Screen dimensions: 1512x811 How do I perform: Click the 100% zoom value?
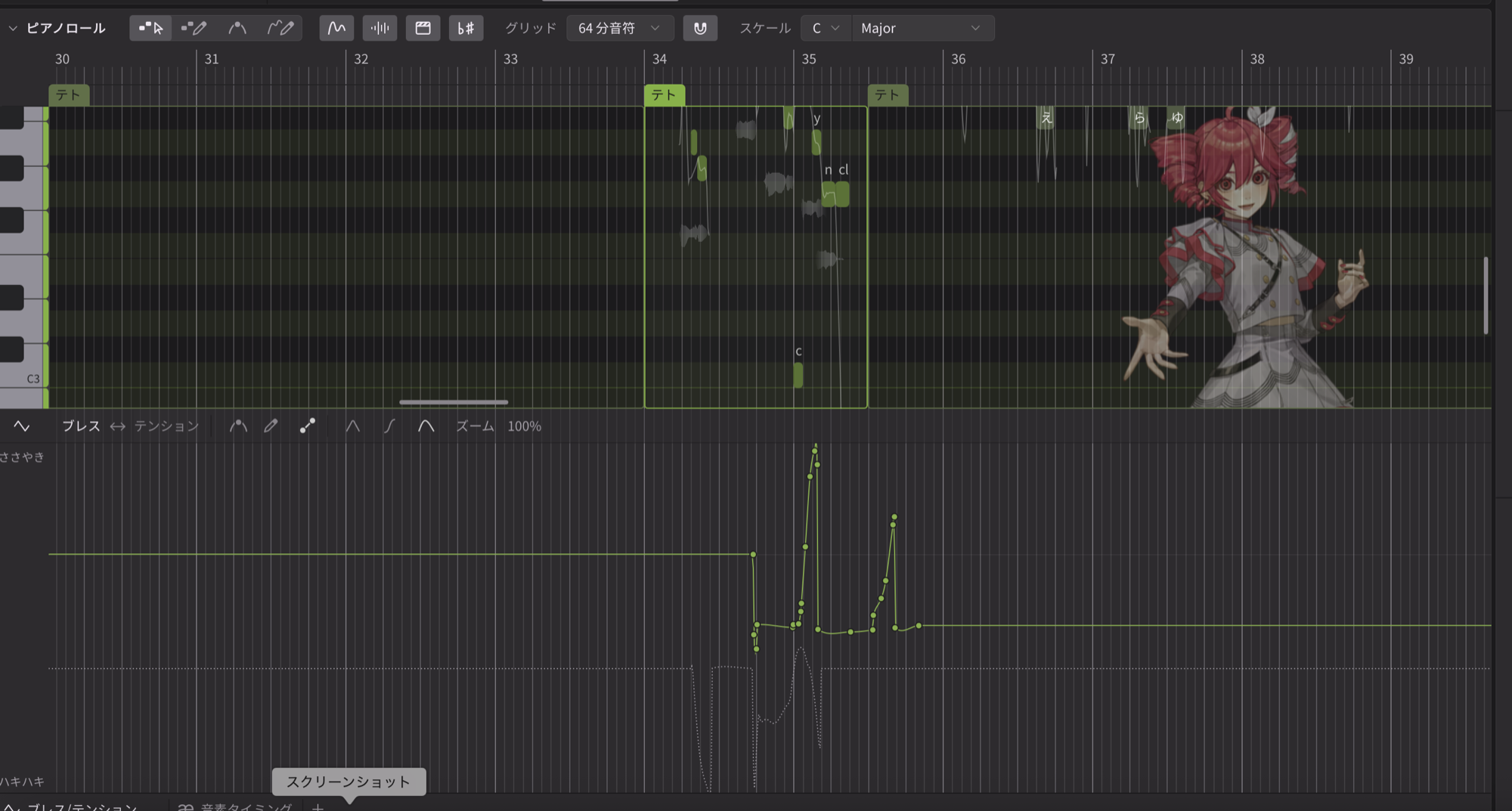pos(524,426)
